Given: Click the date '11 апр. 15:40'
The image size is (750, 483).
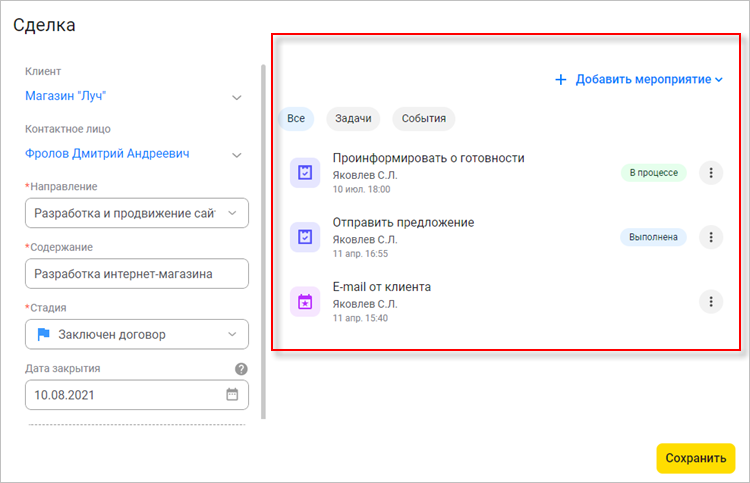Looking at the screenshot, I should point(360,318).
